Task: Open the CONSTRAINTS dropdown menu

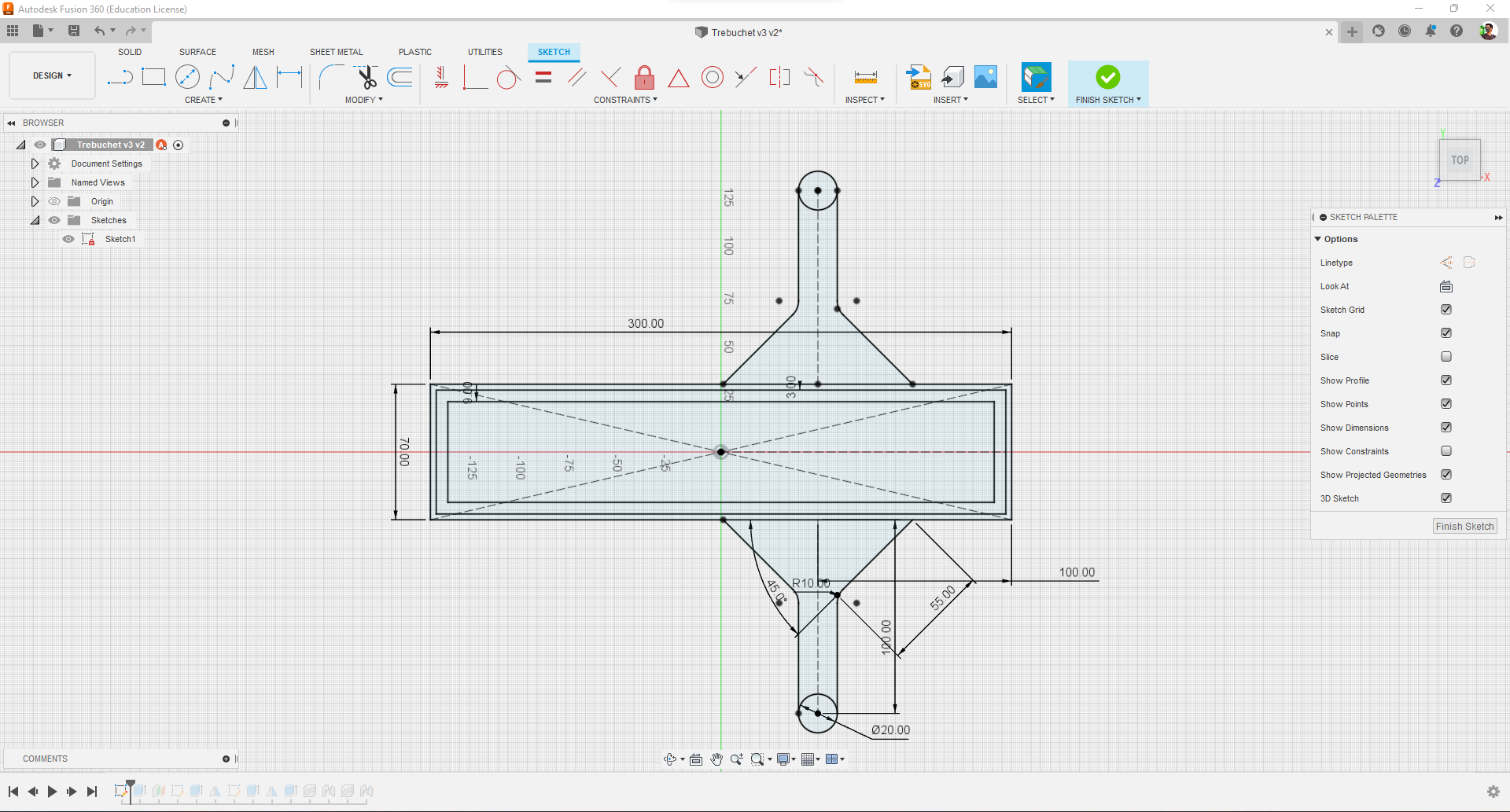Action: click(625, 100)
